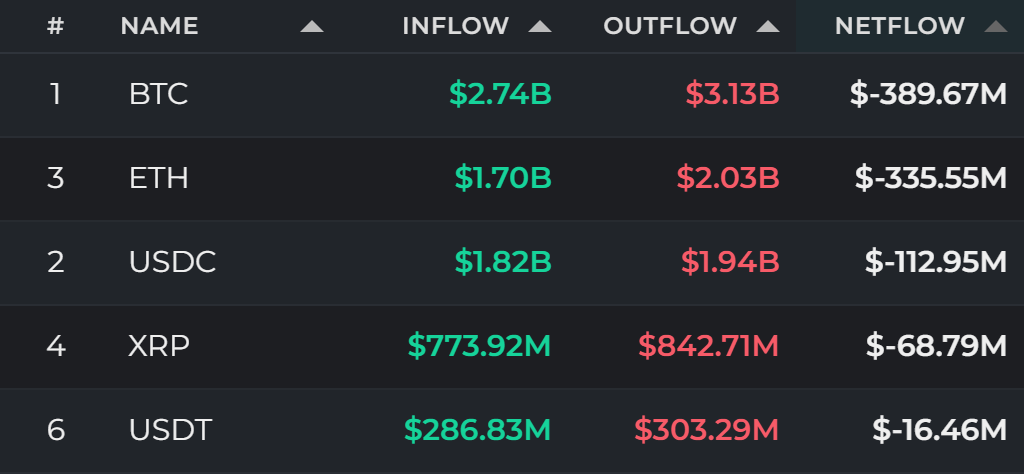
Task: Open the ETH row
Action: click(512, 178)
